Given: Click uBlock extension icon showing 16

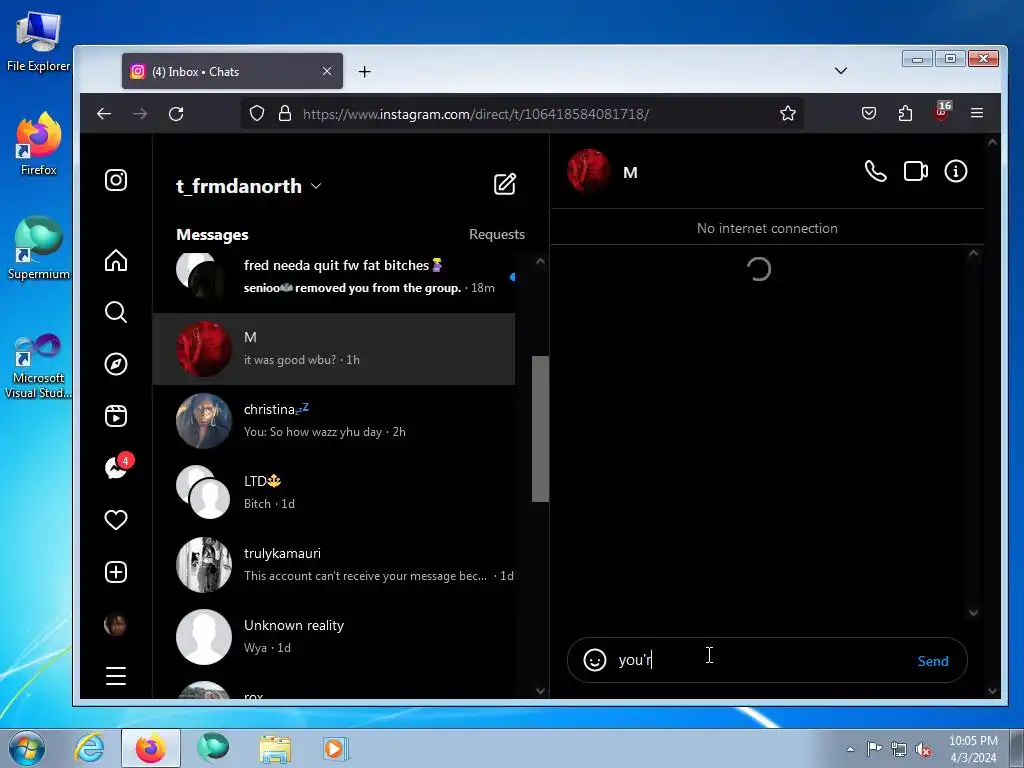Looking at the screenshot, I should point(942,112).
